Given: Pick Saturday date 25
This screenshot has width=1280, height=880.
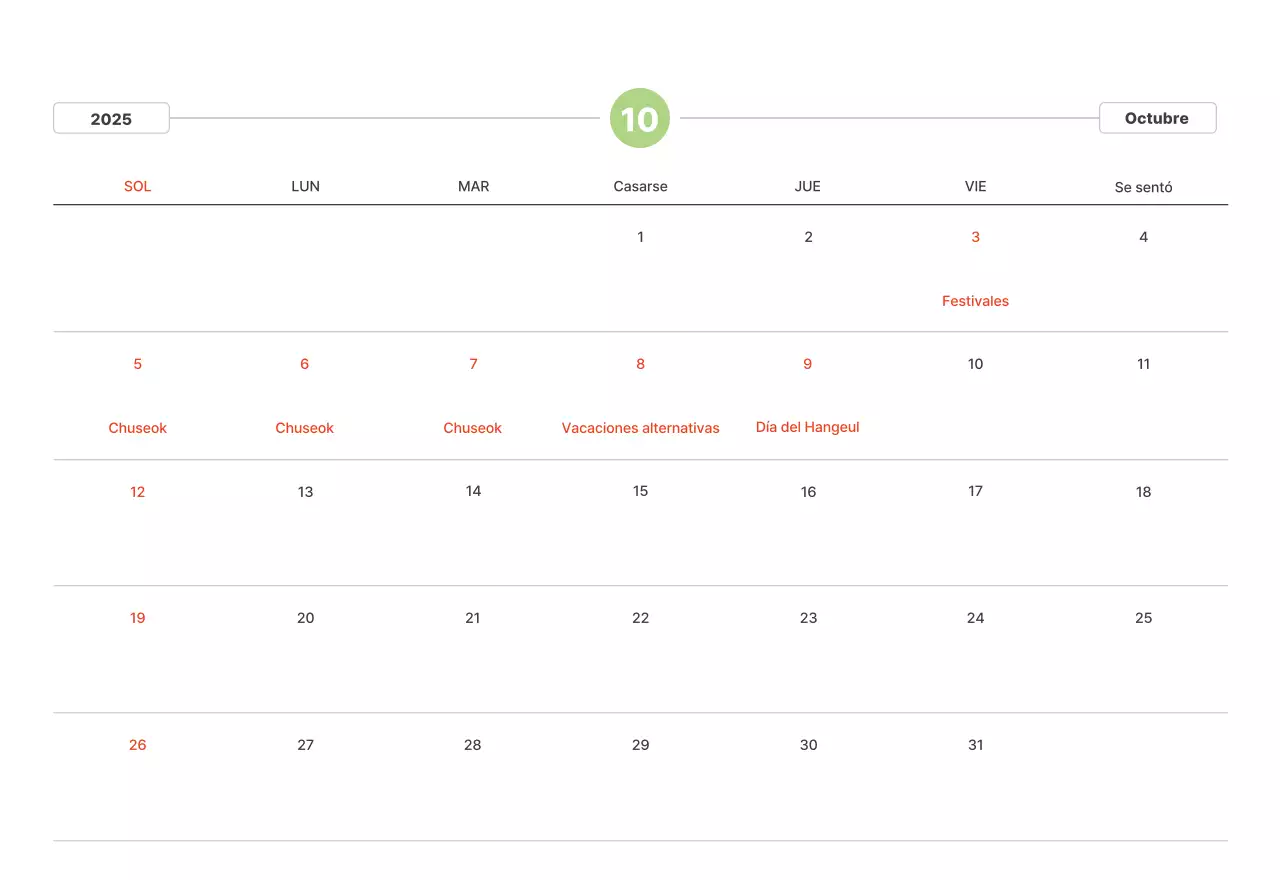Looking at the screenshot, I should tap(1143, 618).
